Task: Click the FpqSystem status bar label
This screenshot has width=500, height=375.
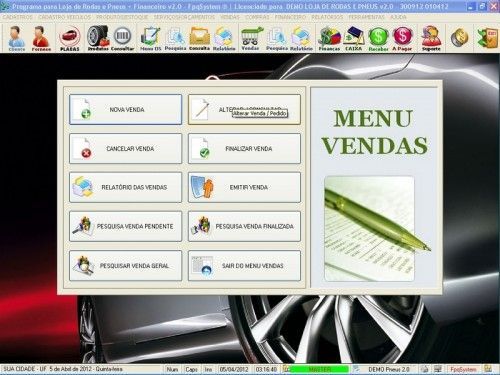Action: [x=463, y=369]
